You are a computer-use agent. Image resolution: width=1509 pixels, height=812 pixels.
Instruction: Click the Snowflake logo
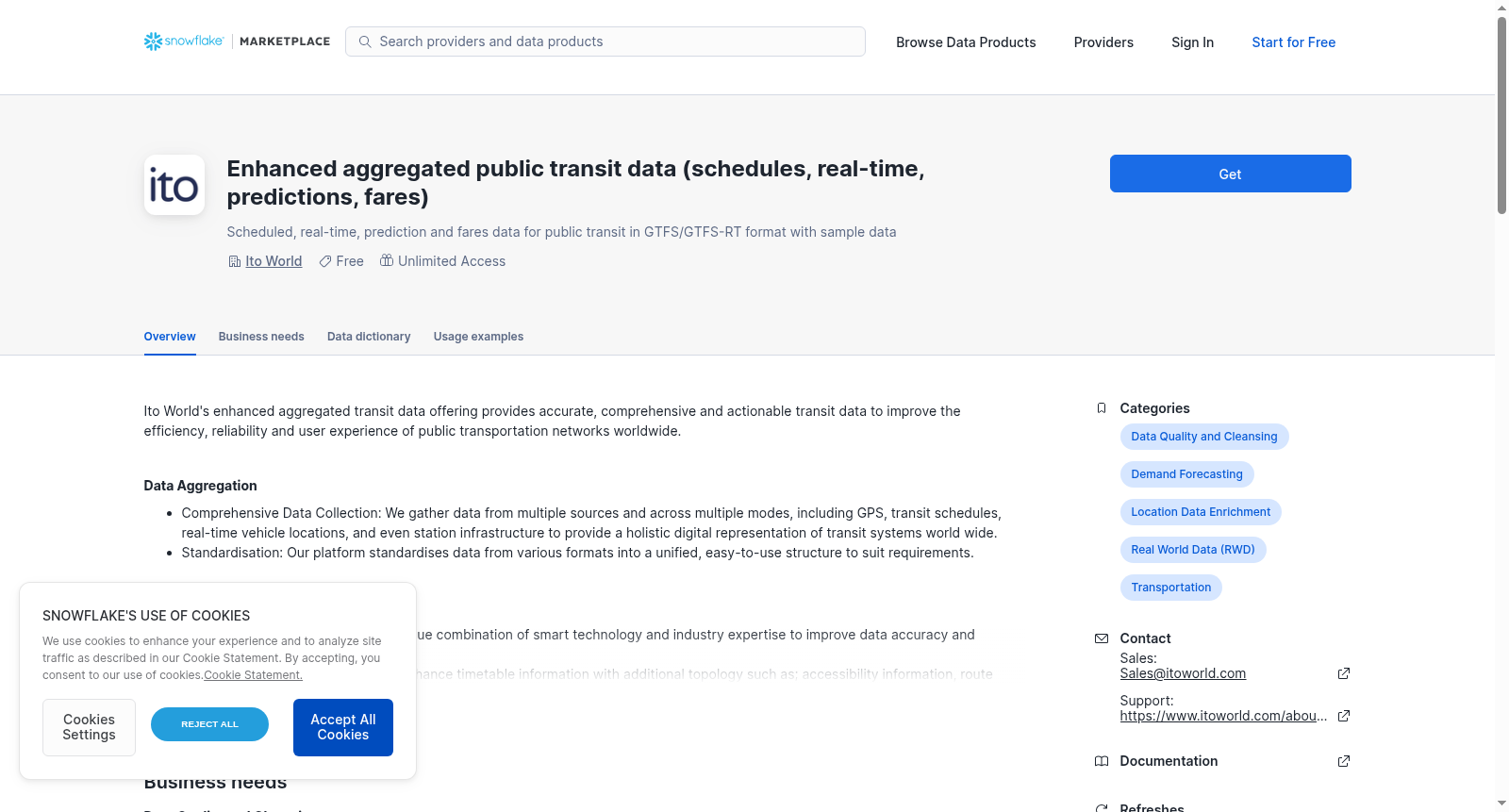pos(184,41)
